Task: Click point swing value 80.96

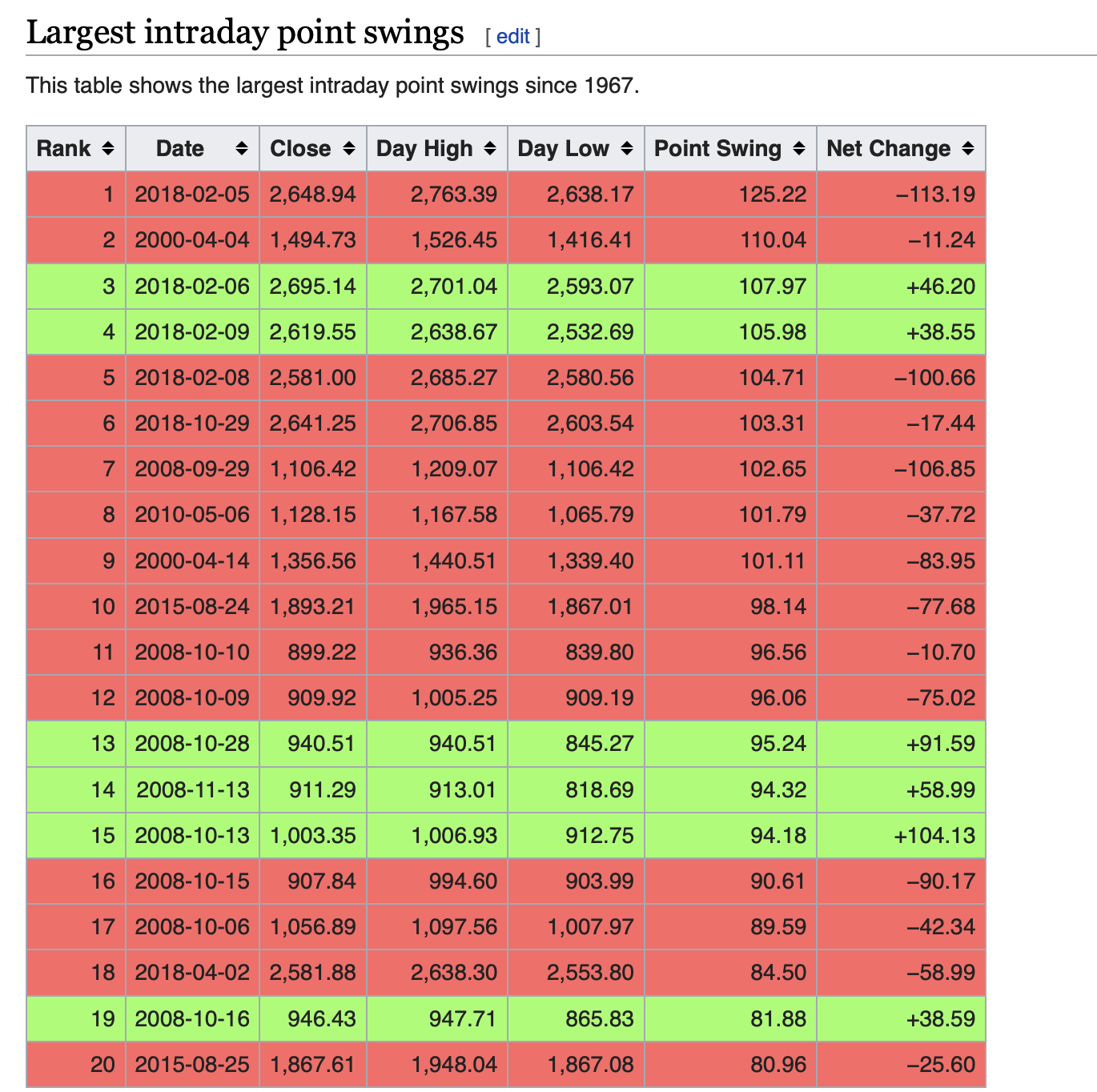Action: coord(778,1065)
